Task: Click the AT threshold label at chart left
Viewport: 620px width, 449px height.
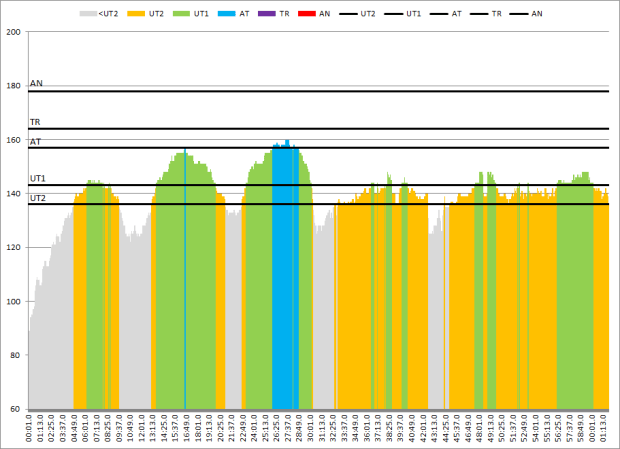Action: [x=36, y=142]
